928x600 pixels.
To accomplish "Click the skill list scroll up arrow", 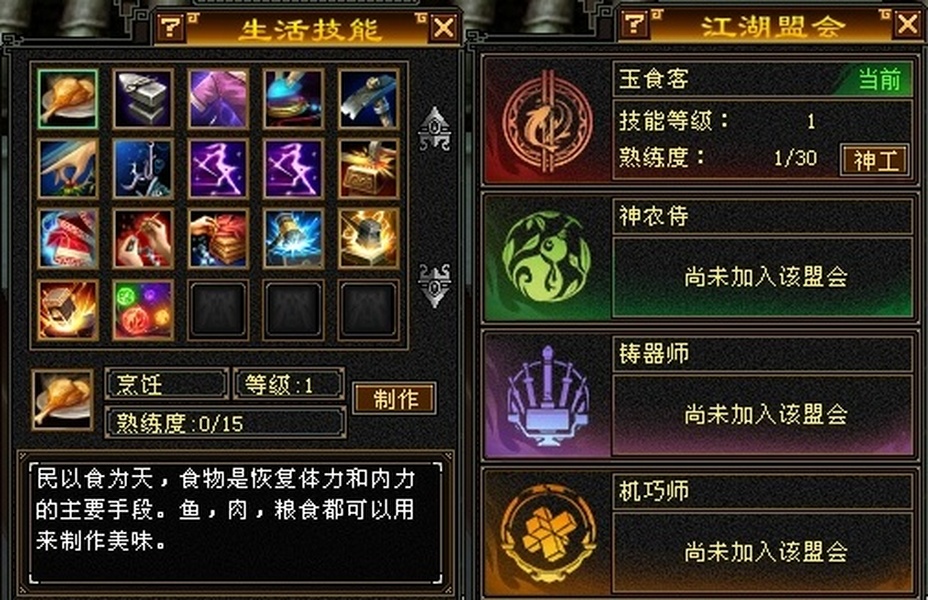I will click(434, 128).
